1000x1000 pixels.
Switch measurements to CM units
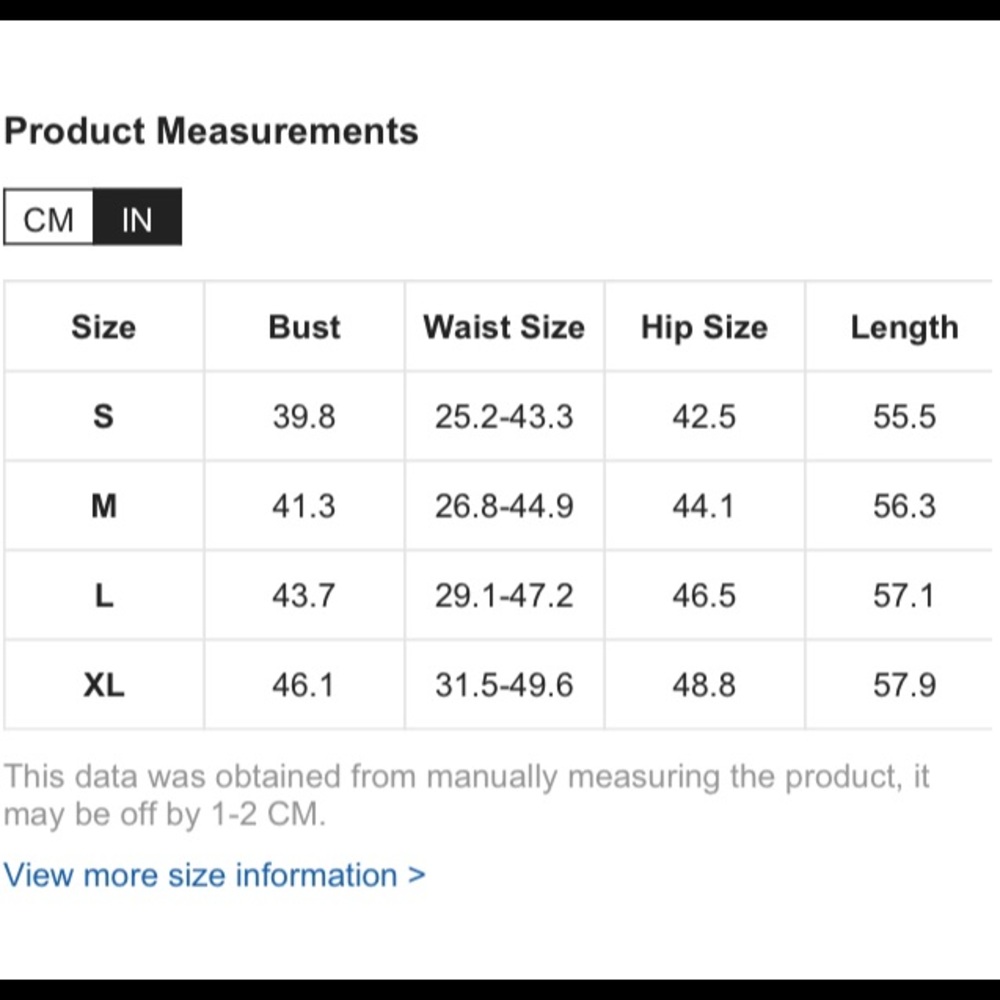[x=48, y=217]
